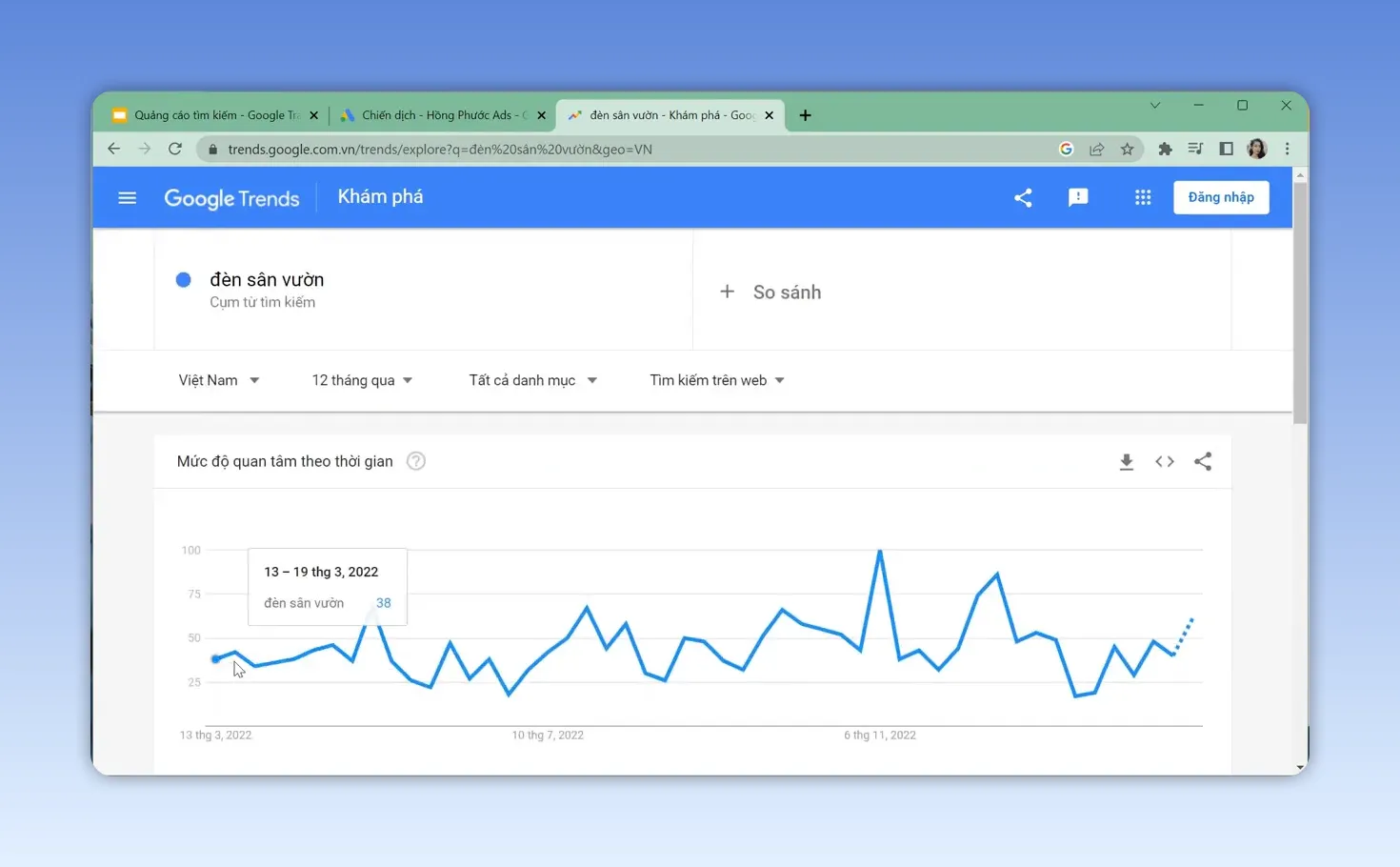
Task: Bookmark this page with the star
Action: 1128,149
